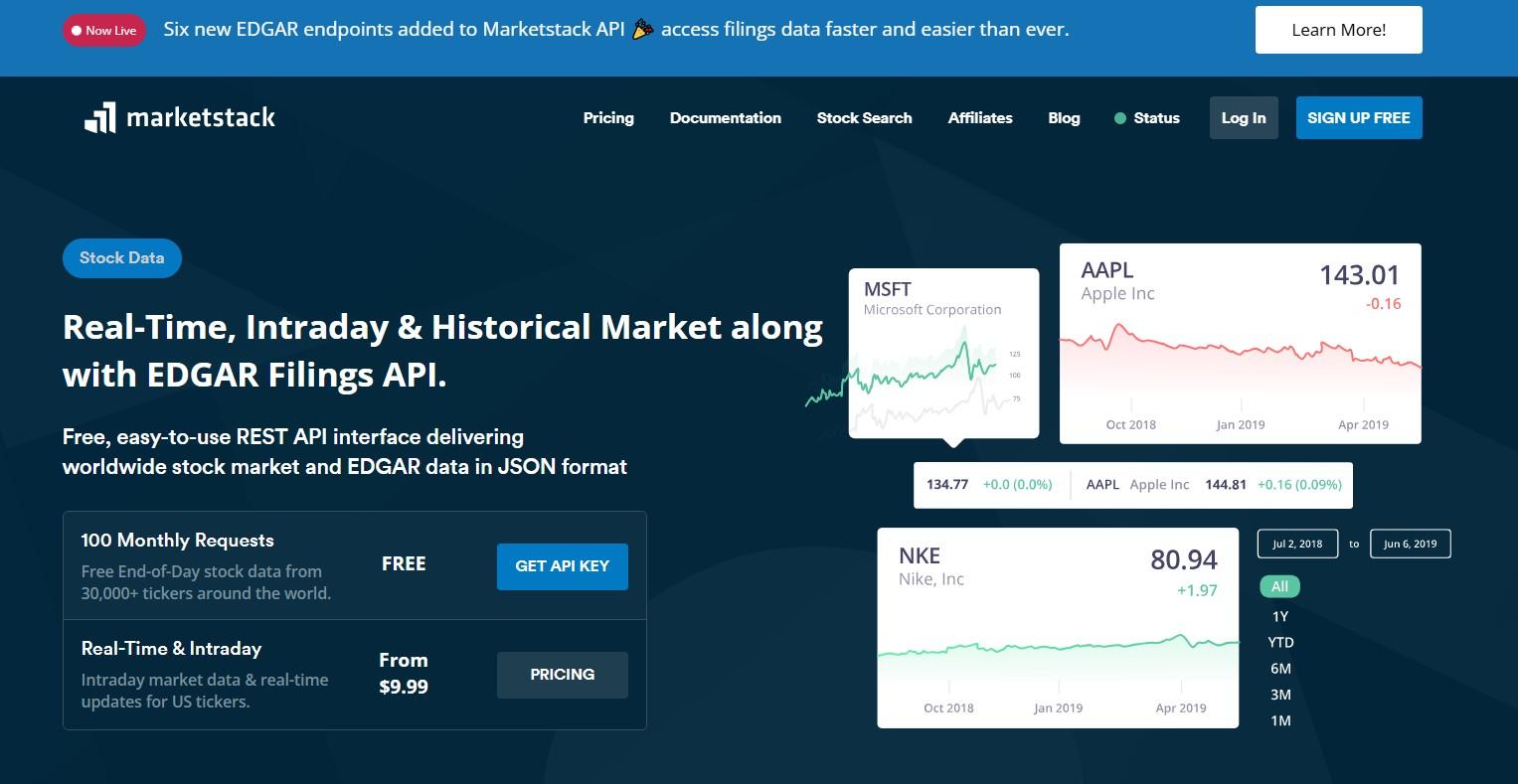Image resolution: width=1518 pixels, height=784 pixels.
Task: Select the 1Y time range
Action: tap(1279, 616)
